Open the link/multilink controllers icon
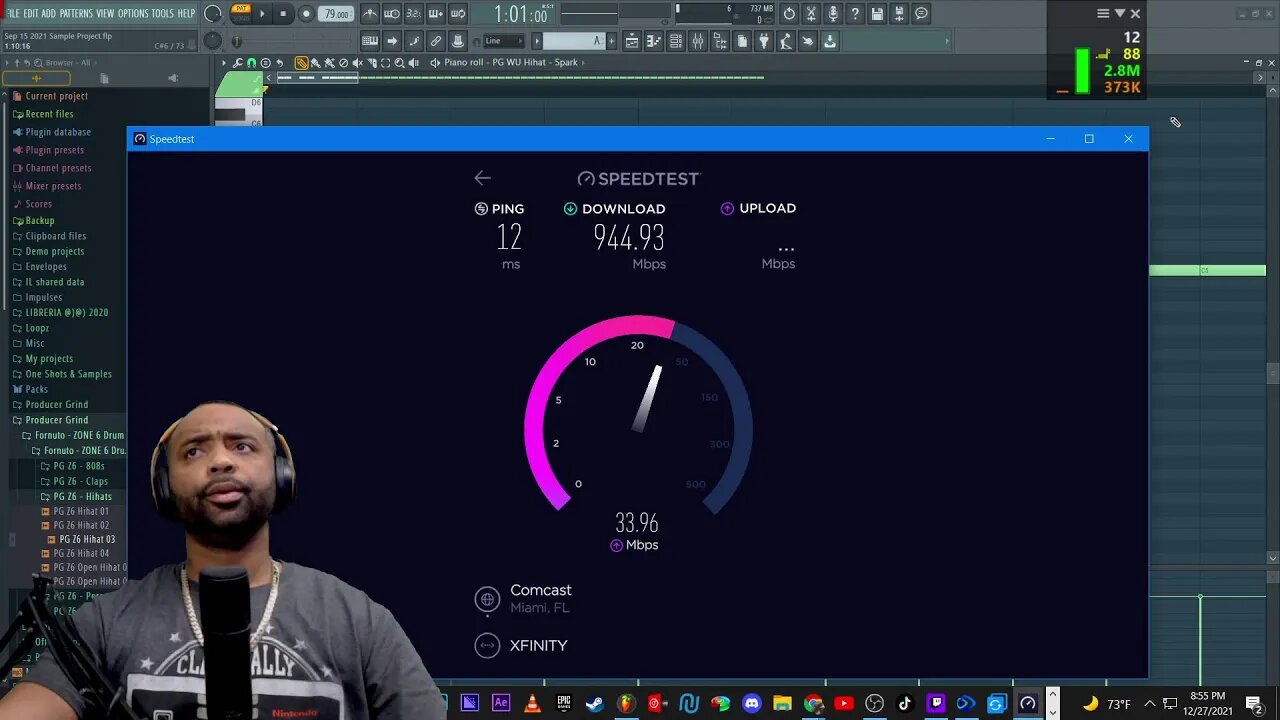 click(436, 41)
